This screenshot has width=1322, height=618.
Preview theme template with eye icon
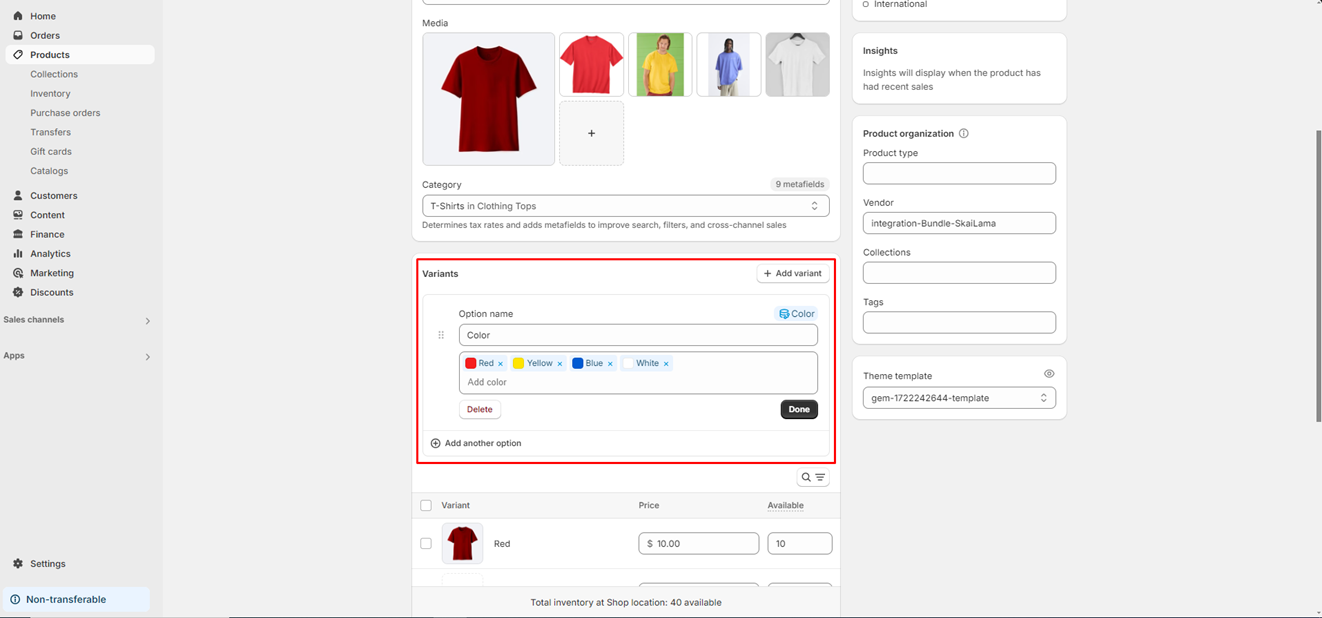1049,374
